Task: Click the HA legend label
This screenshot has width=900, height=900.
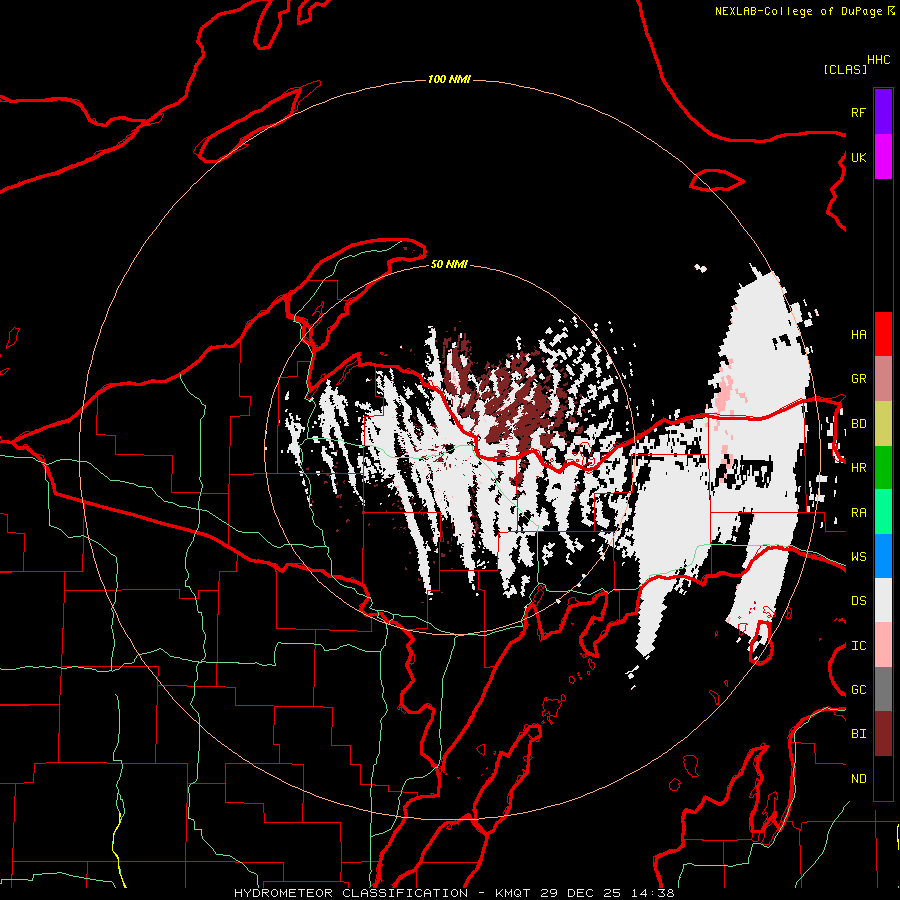Action: [858, 335]
